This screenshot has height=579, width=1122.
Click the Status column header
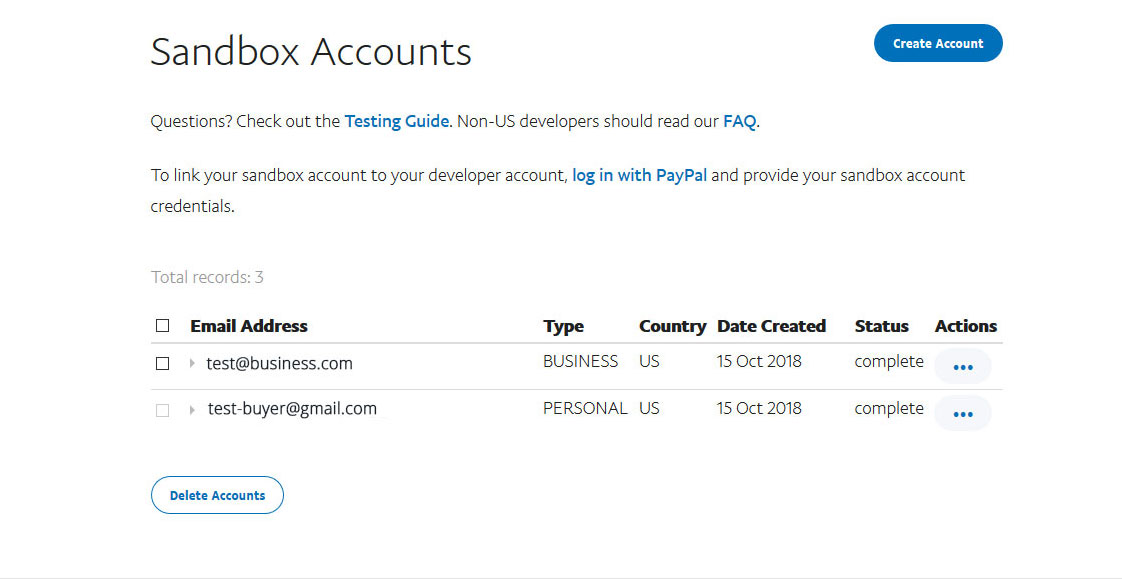pos(881,326)
